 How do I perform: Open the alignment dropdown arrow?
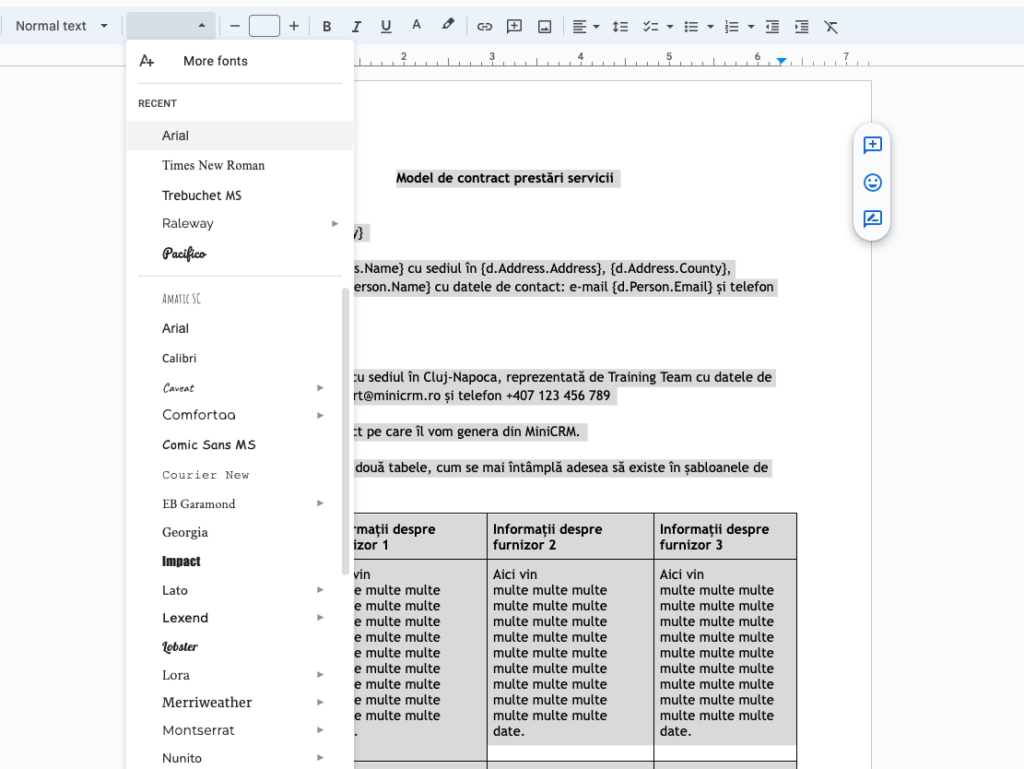[x=596, y=27]
